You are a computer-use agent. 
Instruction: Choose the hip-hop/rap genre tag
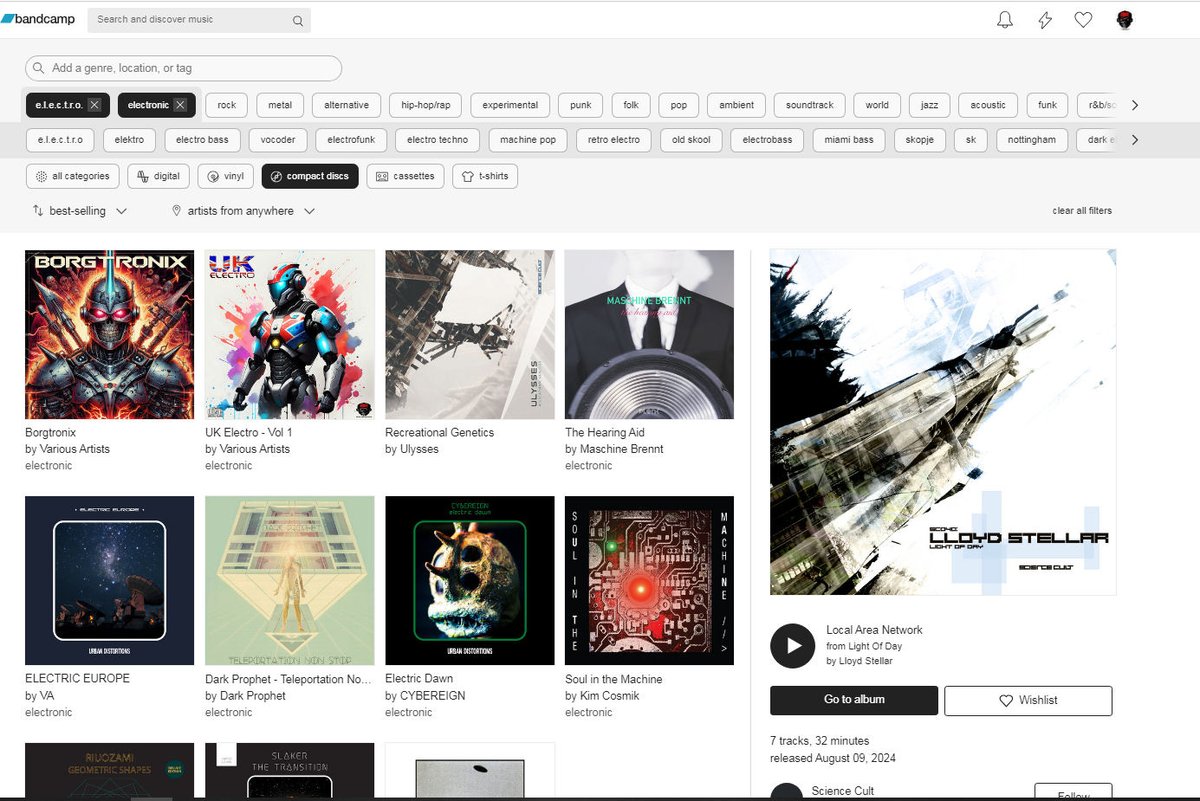tap(426, 105)
